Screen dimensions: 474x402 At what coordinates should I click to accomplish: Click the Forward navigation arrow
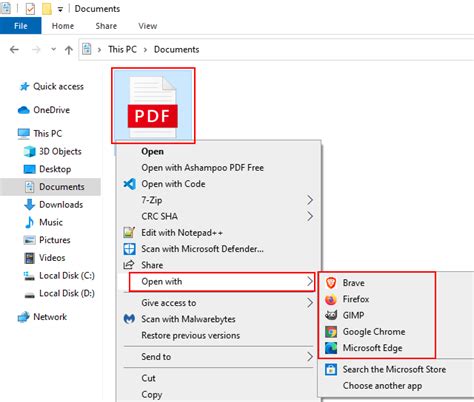coord(36,50)
